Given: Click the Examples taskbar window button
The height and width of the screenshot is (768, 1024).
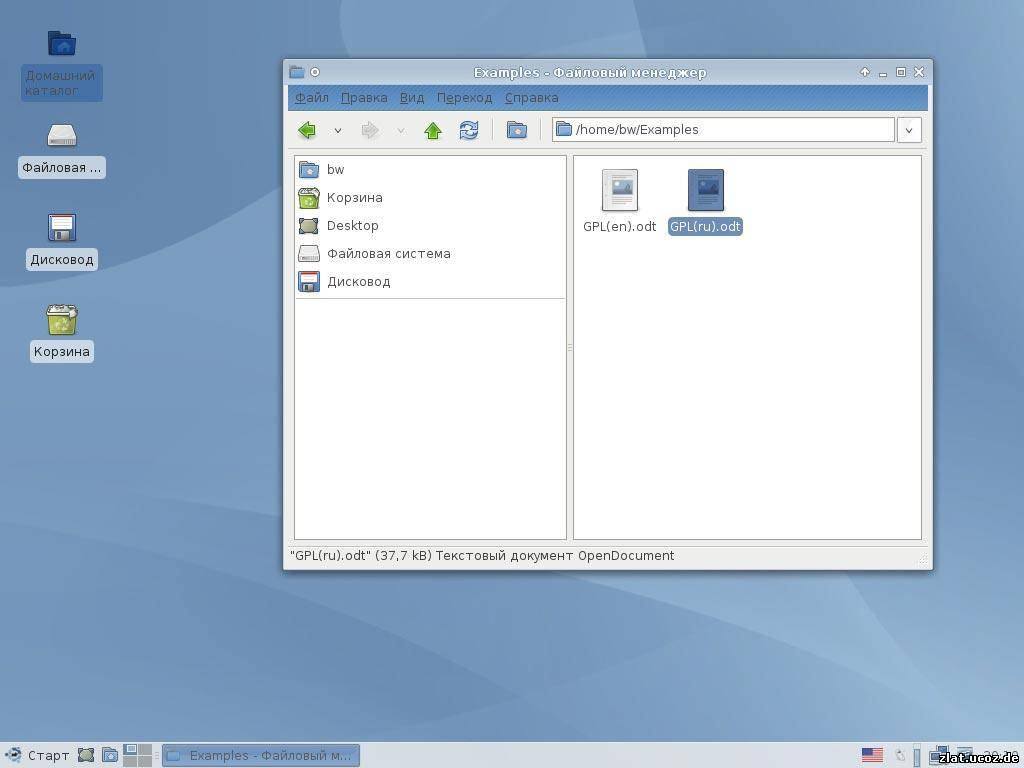Looking at the screenshot, I should tap(261, 756).
